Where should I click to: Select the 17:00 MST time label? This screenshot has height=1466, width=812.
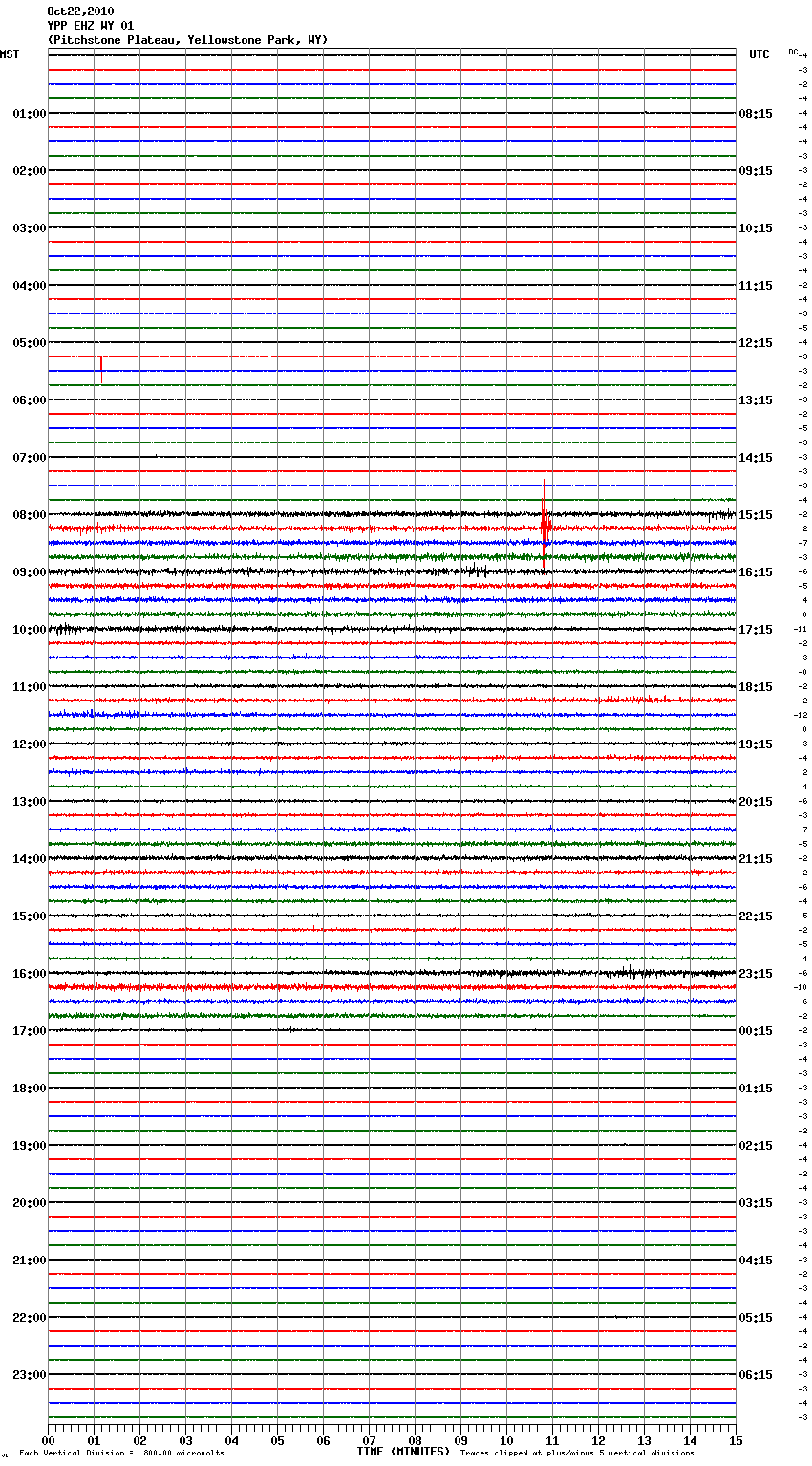pos(30,1031)
